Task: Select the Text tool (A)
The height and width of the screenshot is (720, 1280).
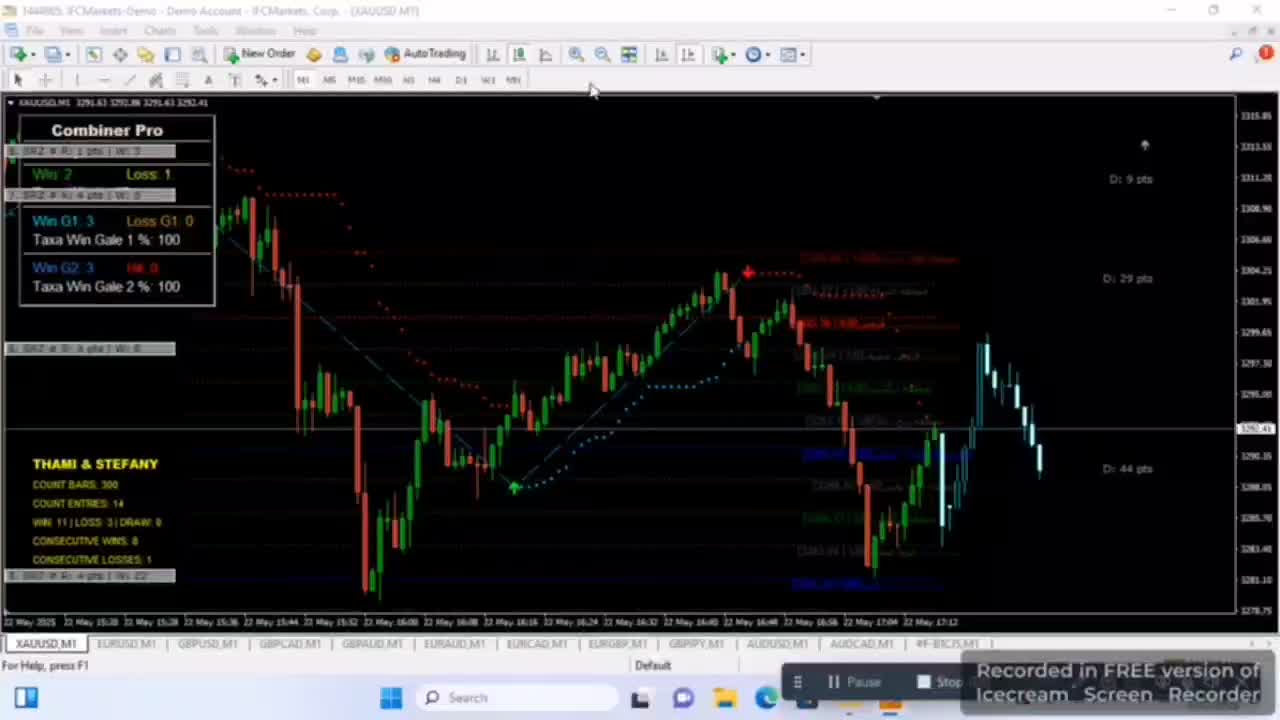Action: click(x=208, y=80)
